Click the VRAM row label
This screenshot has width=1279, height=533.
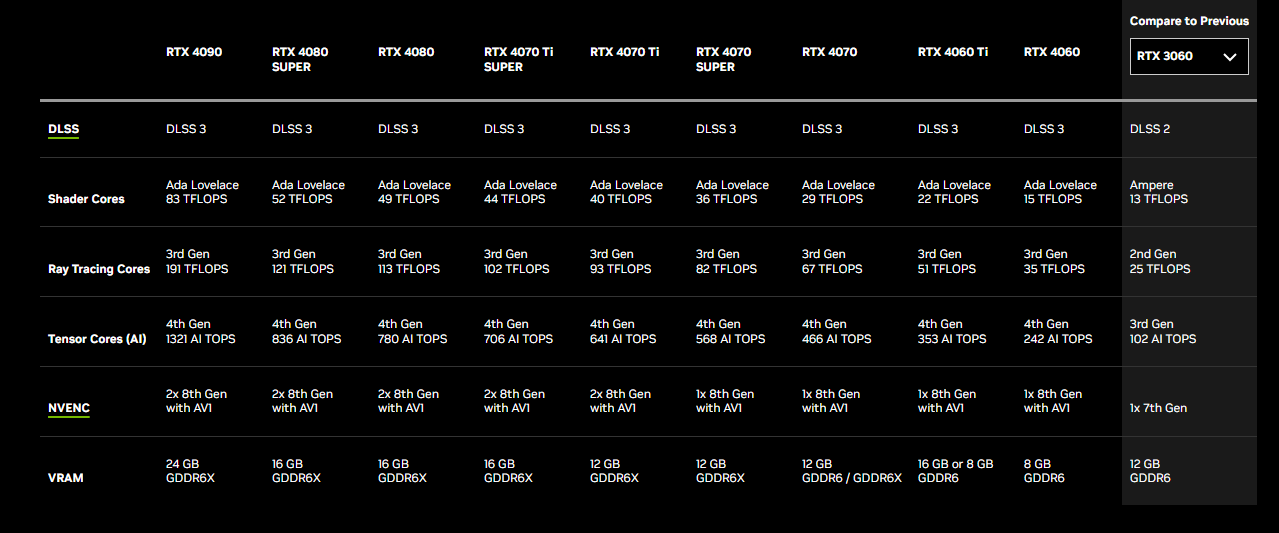coord(66,478)
